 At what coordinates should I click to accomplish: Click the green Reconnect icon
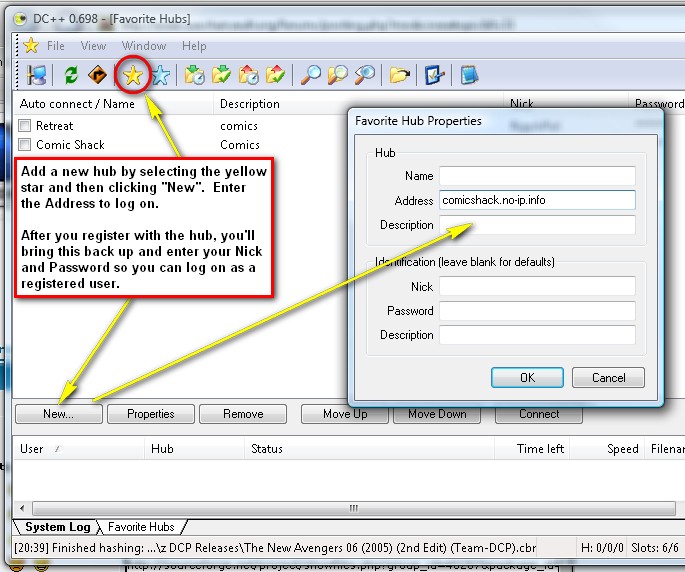(71, 75)
